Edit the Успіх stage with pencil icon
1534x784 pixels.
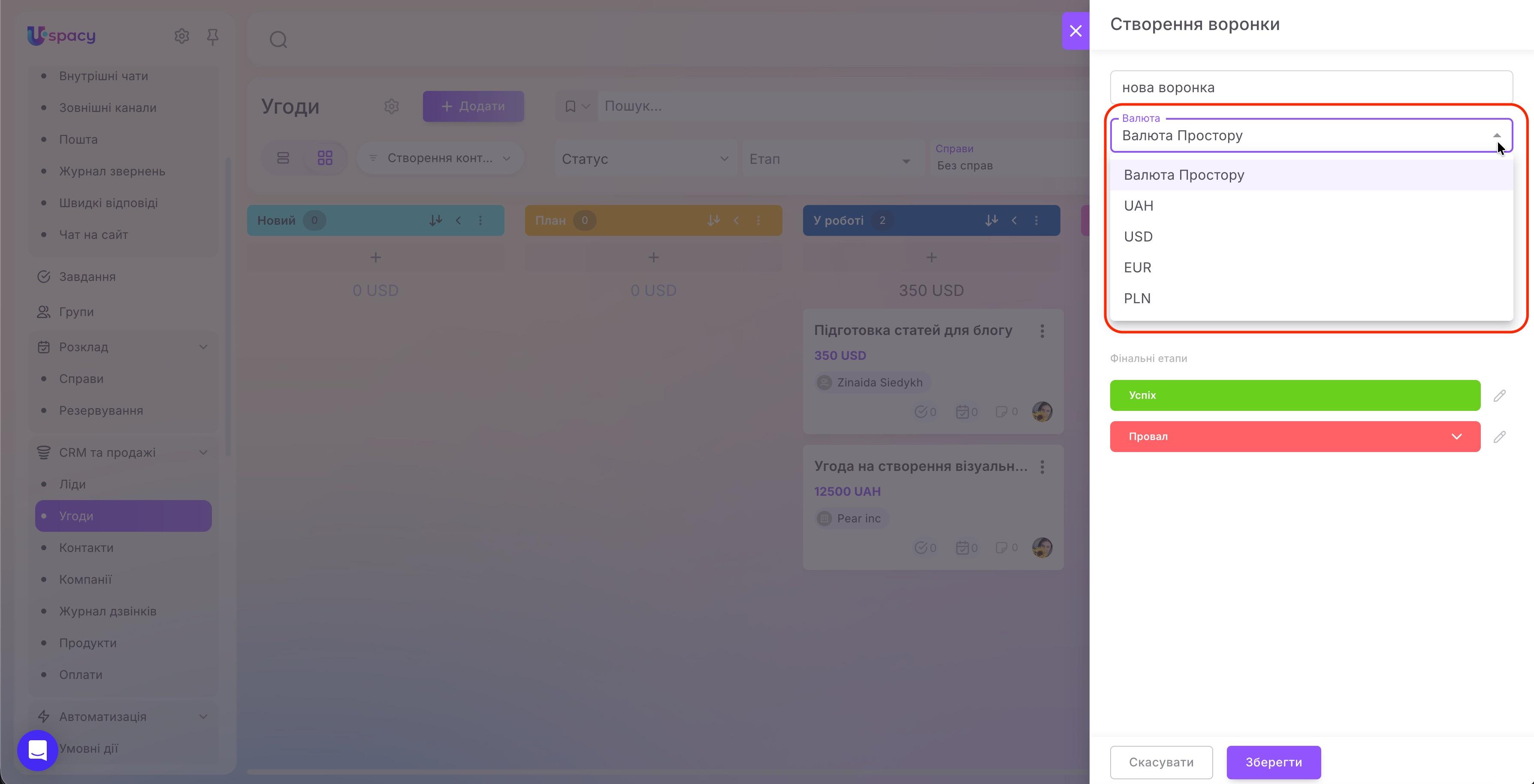(1499, 395)
